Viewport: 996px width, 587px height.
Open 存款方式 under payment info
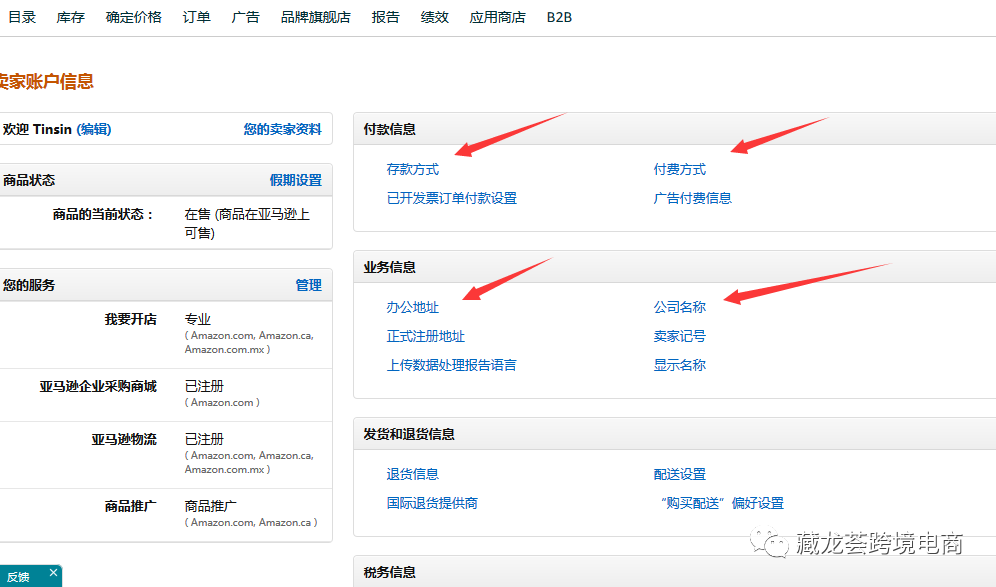pos(413,170)
